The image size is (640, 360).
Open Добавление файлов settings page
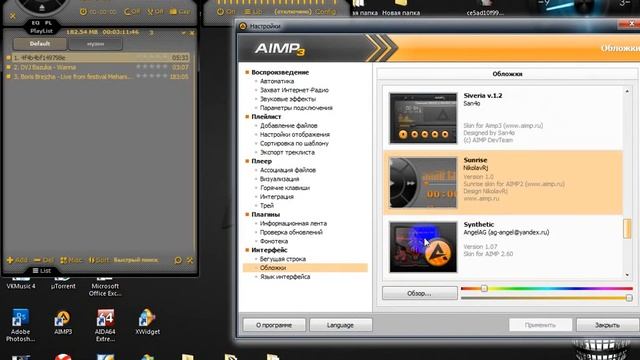pos(288,126)
